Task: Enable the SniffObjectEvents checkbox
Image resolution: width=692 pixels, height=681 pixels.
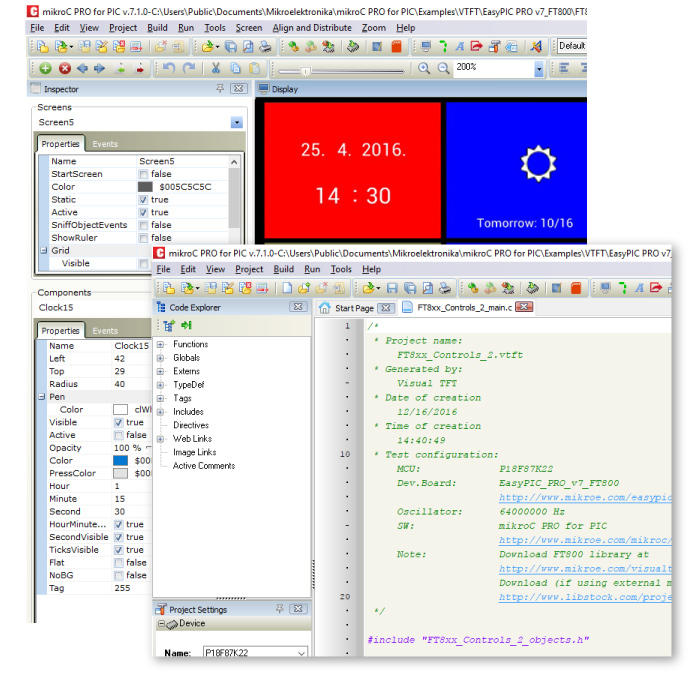Action: [143, 226]
